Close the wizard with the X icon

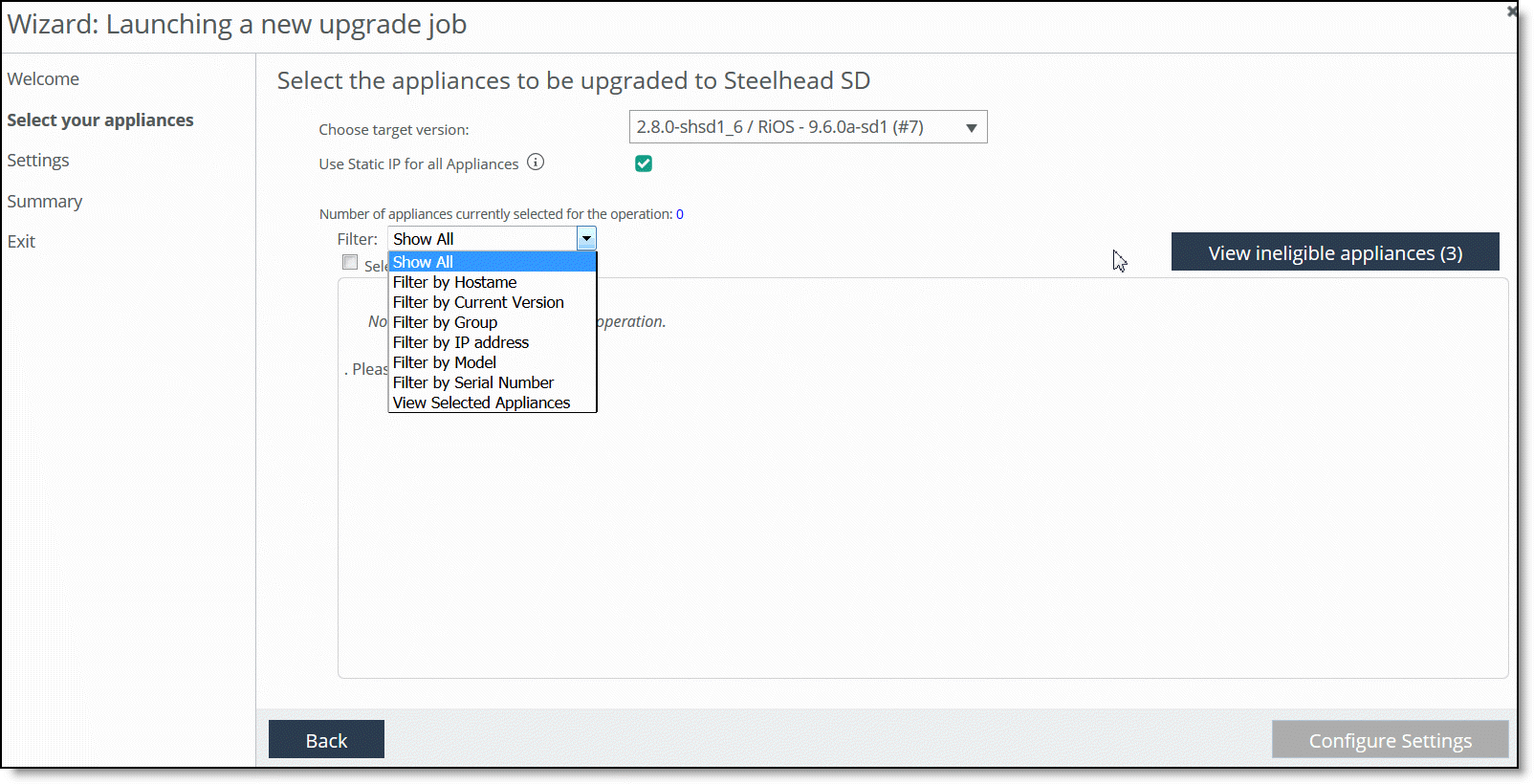tap(1511, 11)
